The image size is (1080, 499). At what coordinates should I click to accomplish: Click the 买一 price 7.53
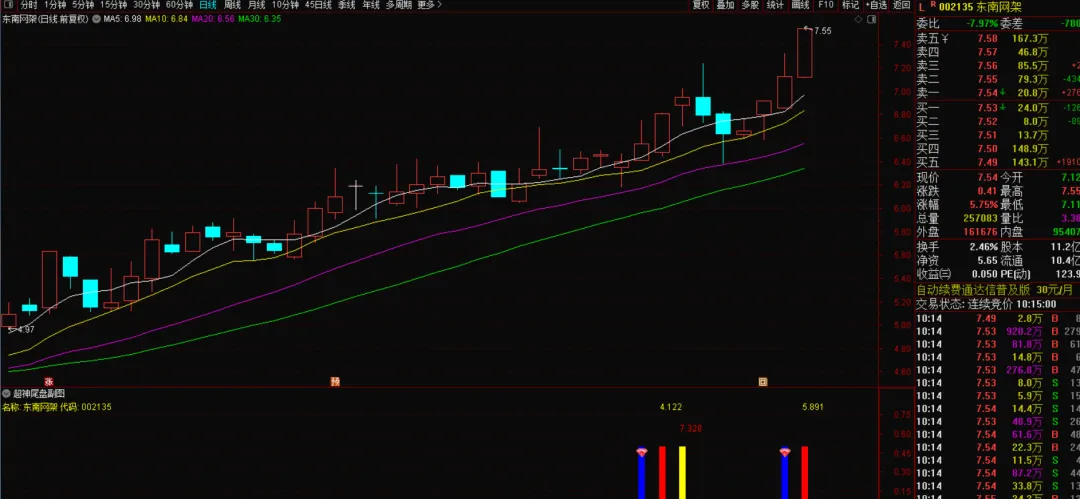(987, 108)
